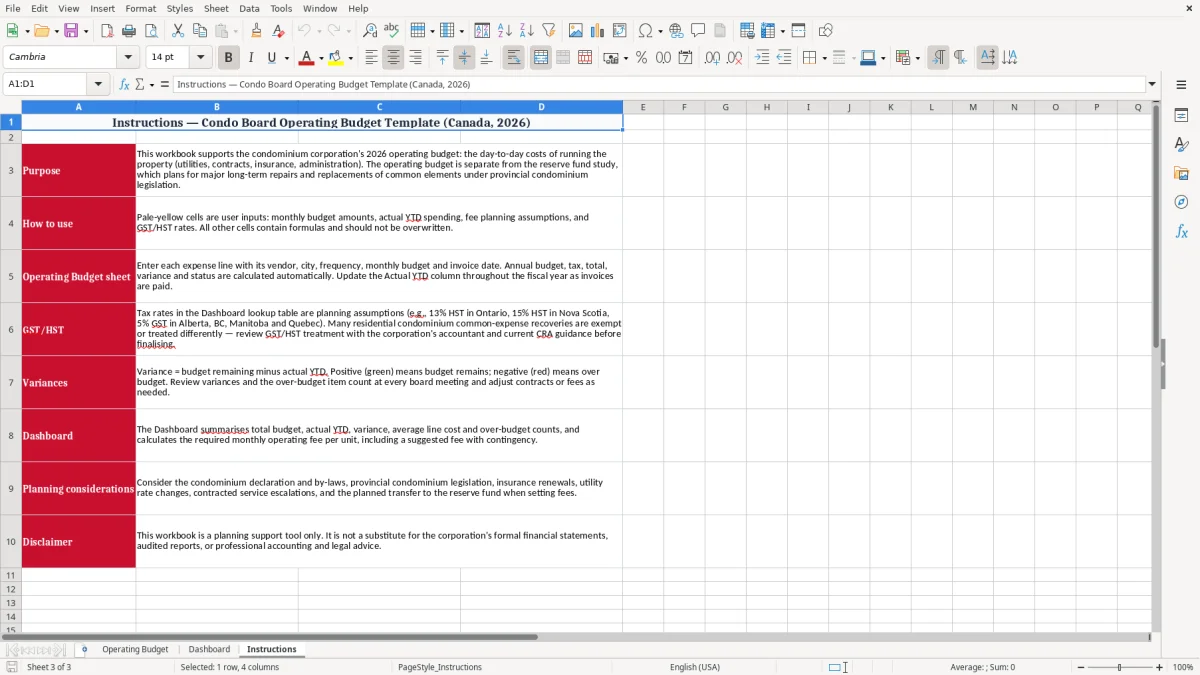Open the Tools menu
This screenshot has height=675, width=1200.
[x=281, y=8]
